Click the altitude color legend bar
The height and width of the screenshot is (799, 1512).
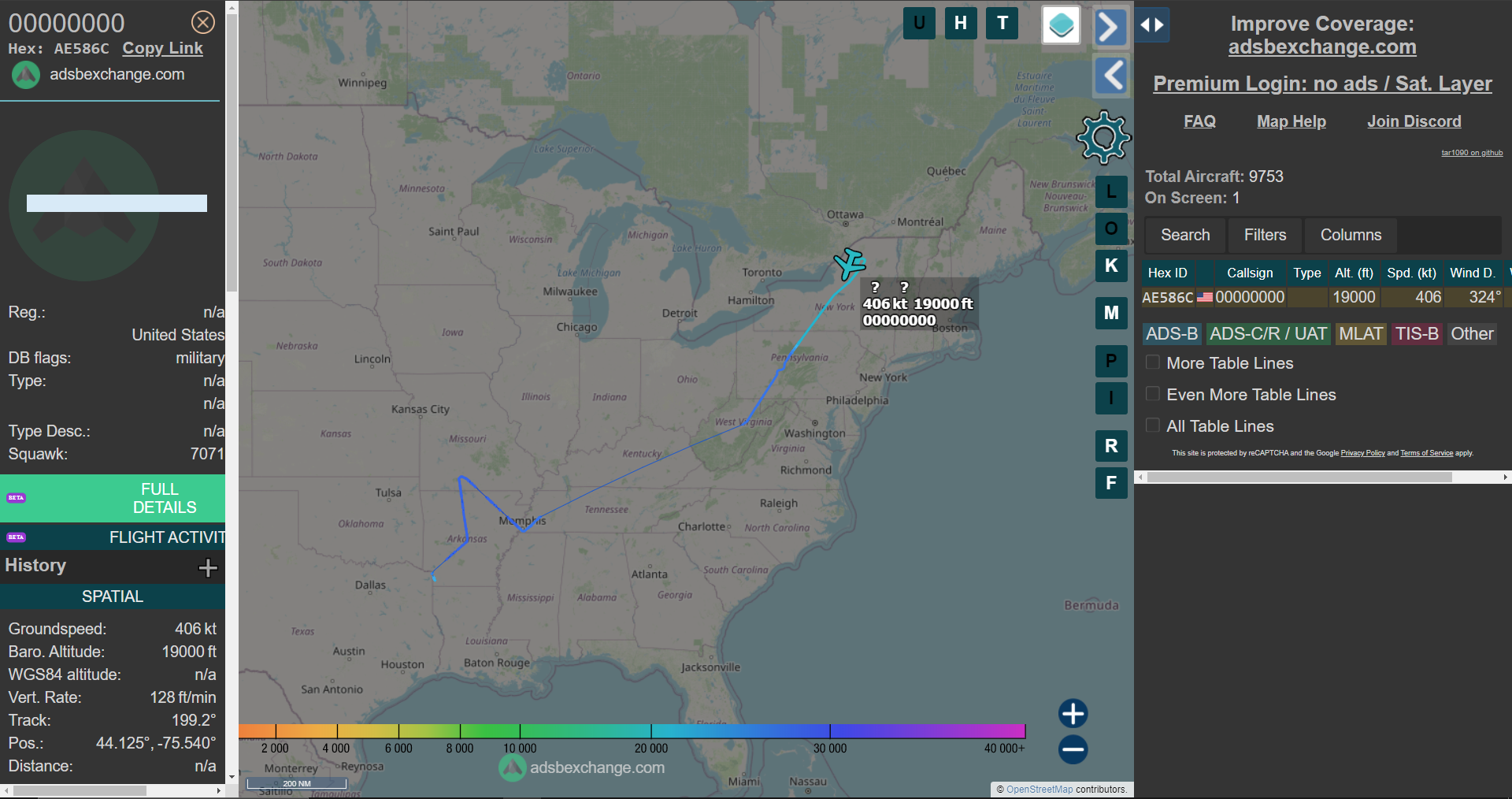click(632, 731)
